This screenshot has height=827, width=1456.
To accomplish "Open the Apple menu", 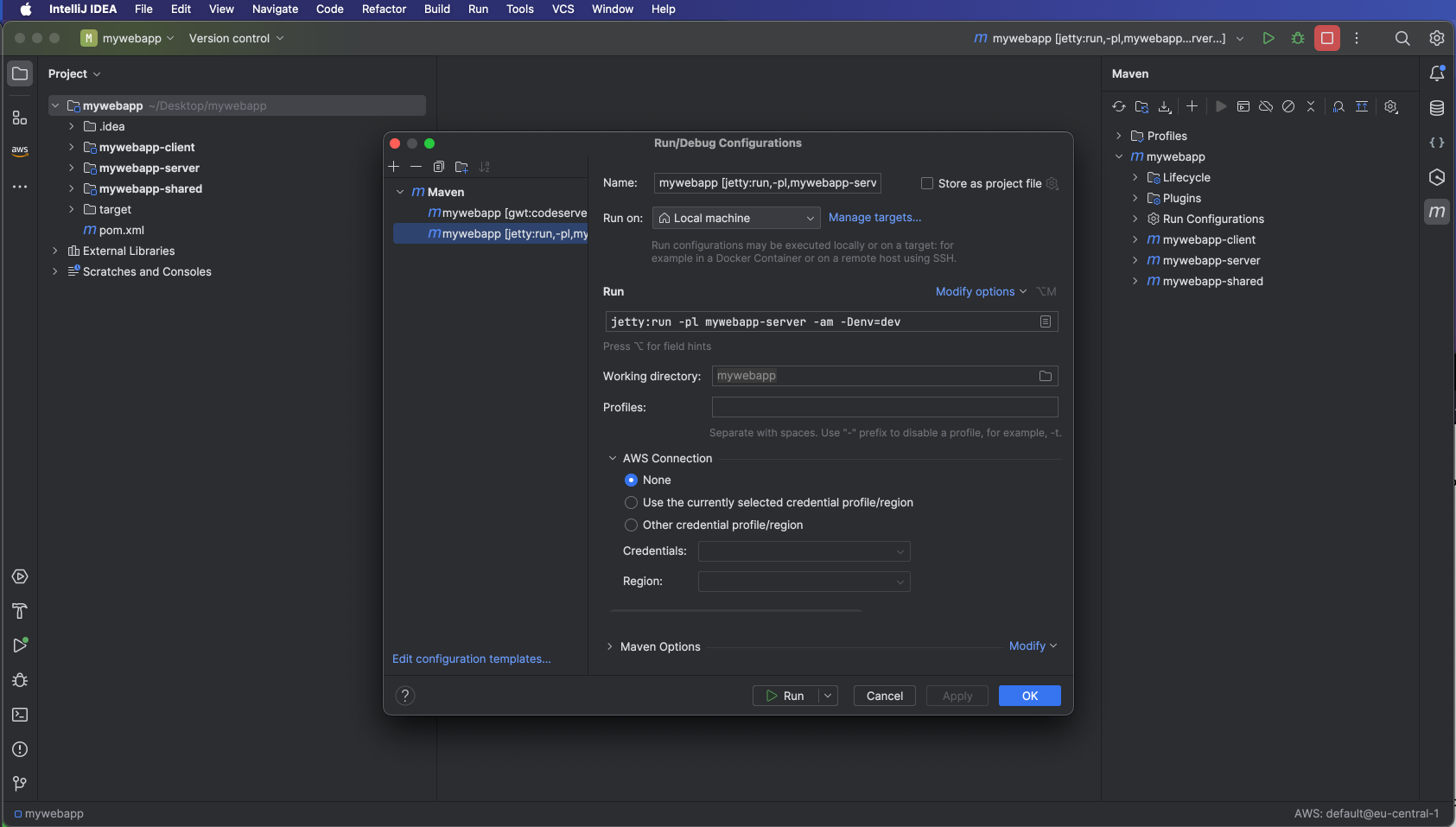I will (26, 9).
